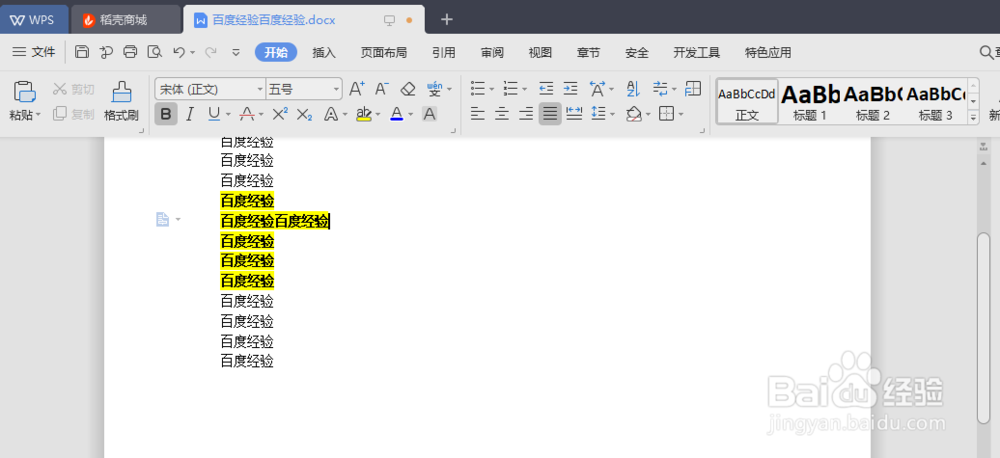This screenshot has width=1000, height=458.
Task: Open a new tab with plus button
Action: [x=446, y=20]
